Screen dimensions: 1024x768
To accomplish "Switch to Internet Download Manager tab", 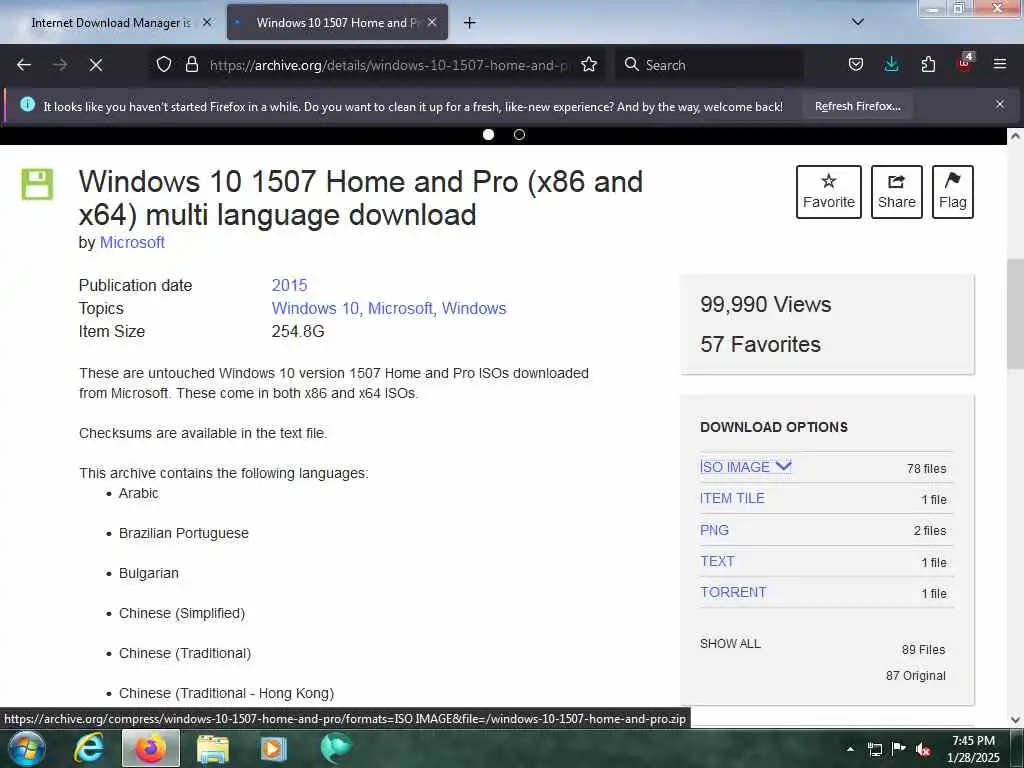I will point(111,23).
